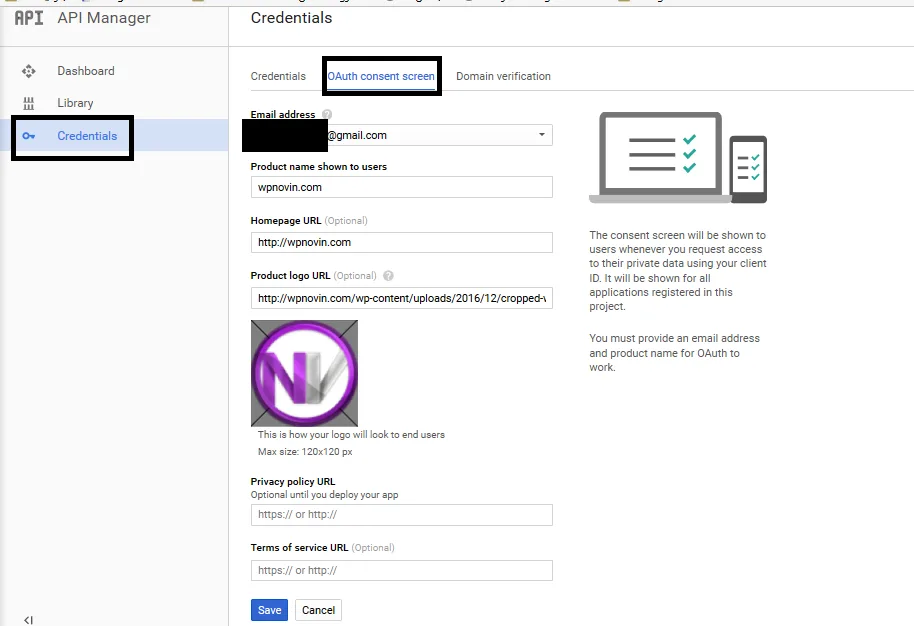The width and height of the screenshot is (914, 626).
Task: Click 'This is how your logo will look' text
Action: coord(351,435)
